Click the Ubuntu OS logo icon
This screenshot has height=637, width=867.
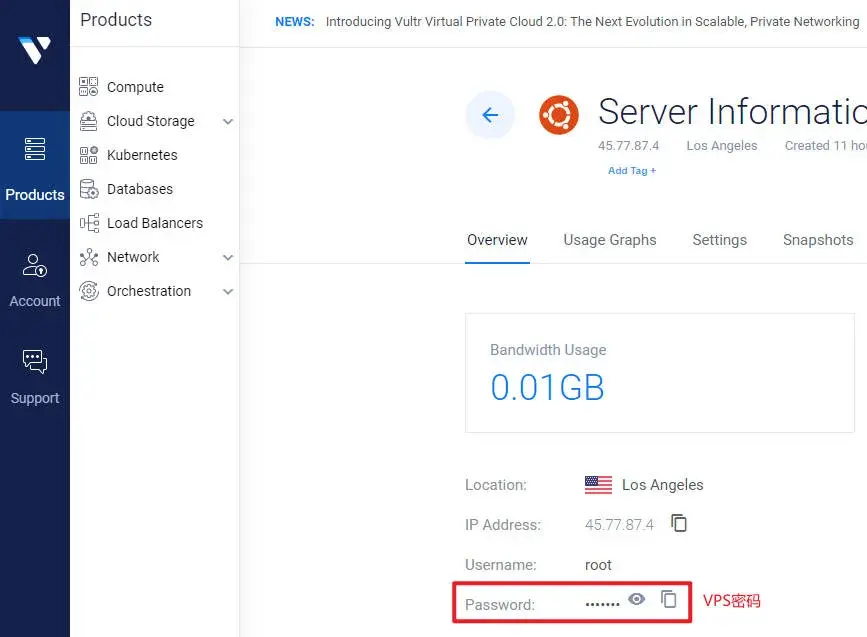point(559,115)
